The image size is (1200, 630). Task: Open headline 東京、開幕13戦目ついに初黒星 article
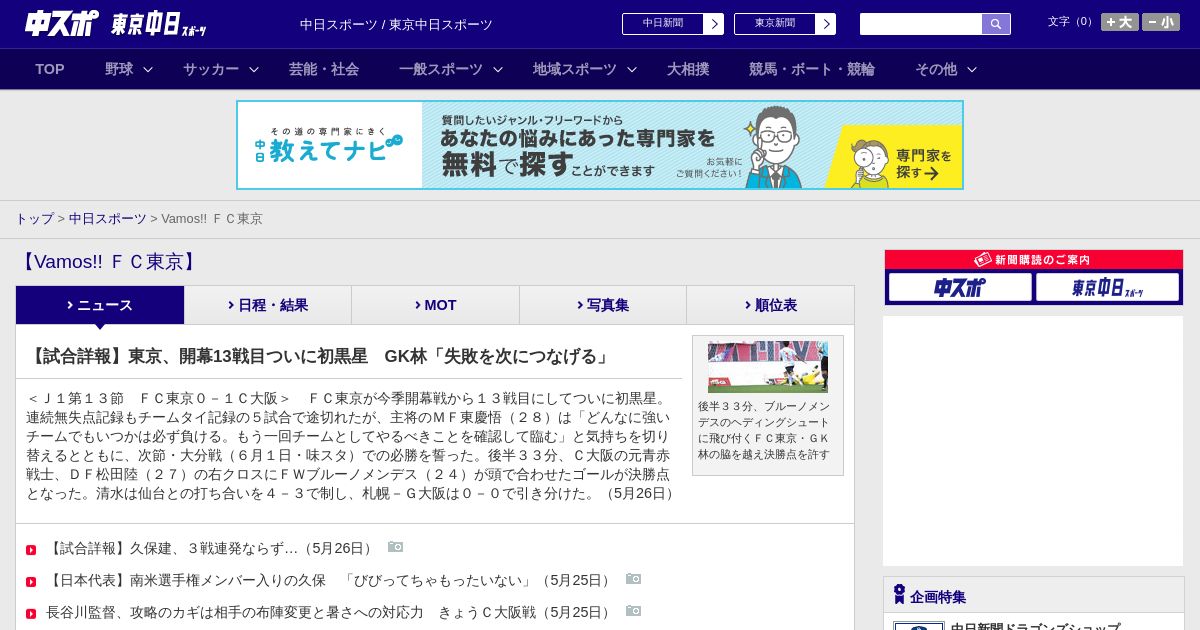pyautogui.click(x=318, y=357)
